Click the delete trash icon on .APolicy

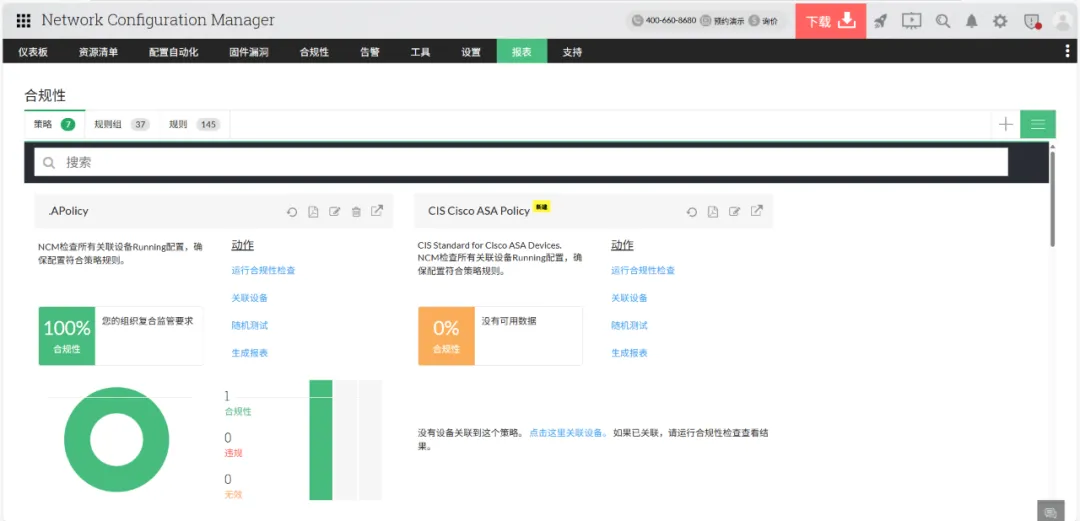356,211
